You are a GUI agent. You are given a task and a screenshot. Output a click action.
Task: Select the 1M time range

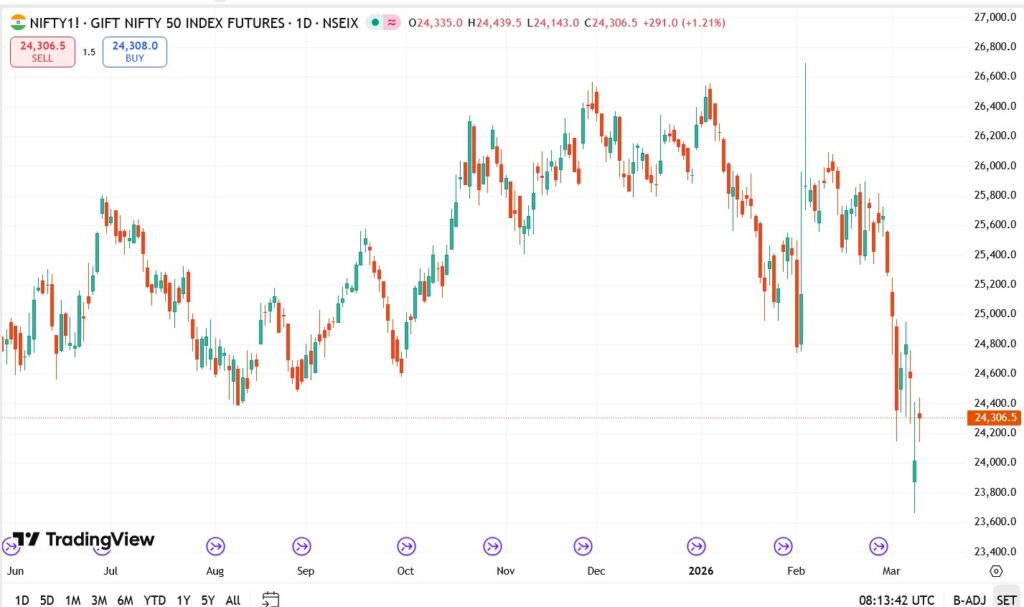coord(73,600)
